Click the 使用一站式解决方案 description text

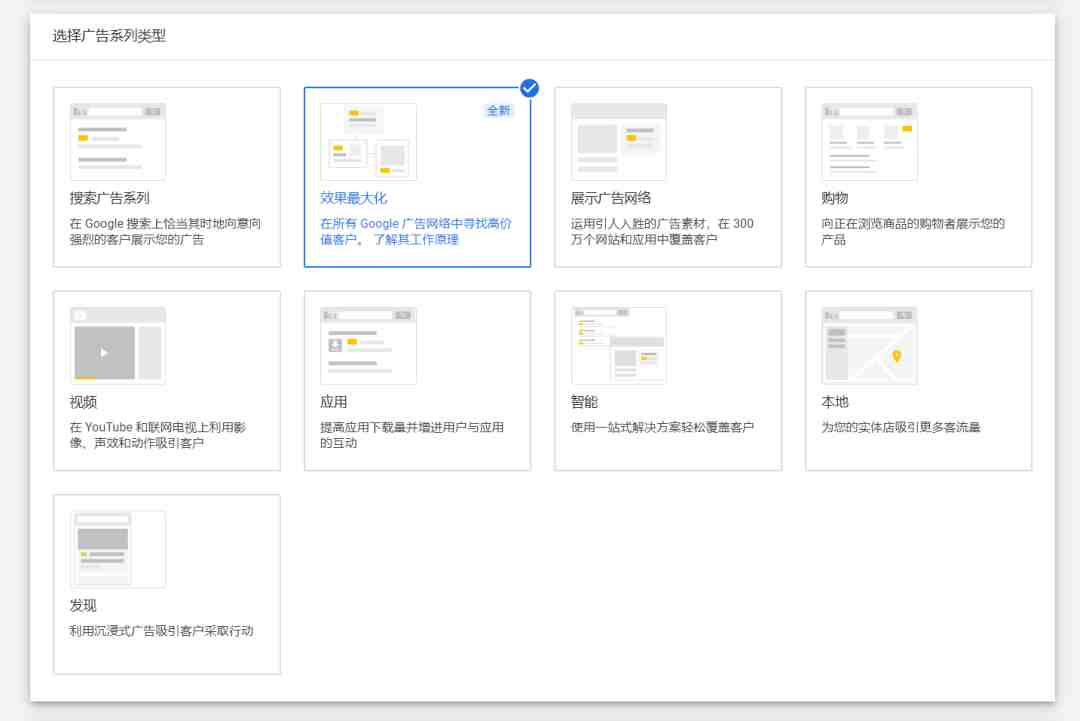pyautogui.click(x=662, y=427)
